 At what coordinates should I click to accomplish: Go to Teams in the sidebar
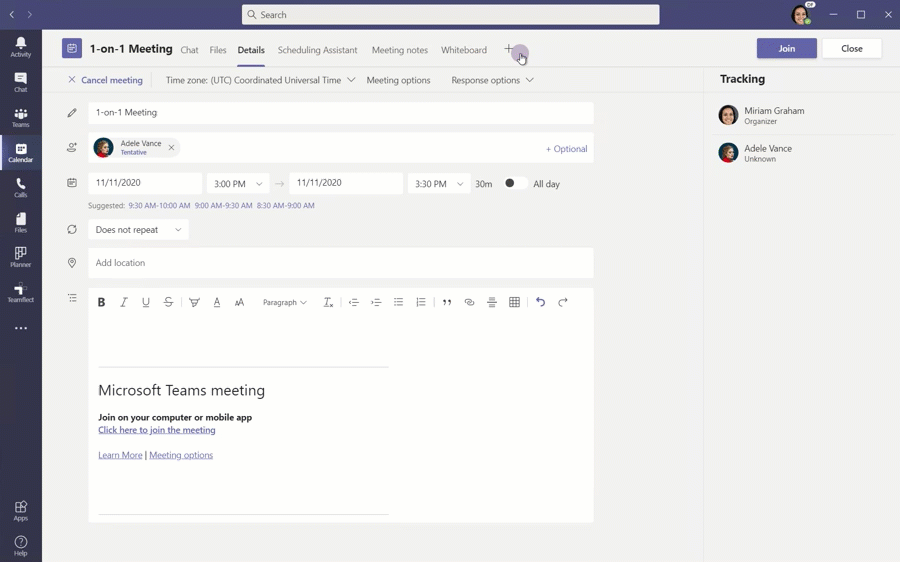(21, 118)
